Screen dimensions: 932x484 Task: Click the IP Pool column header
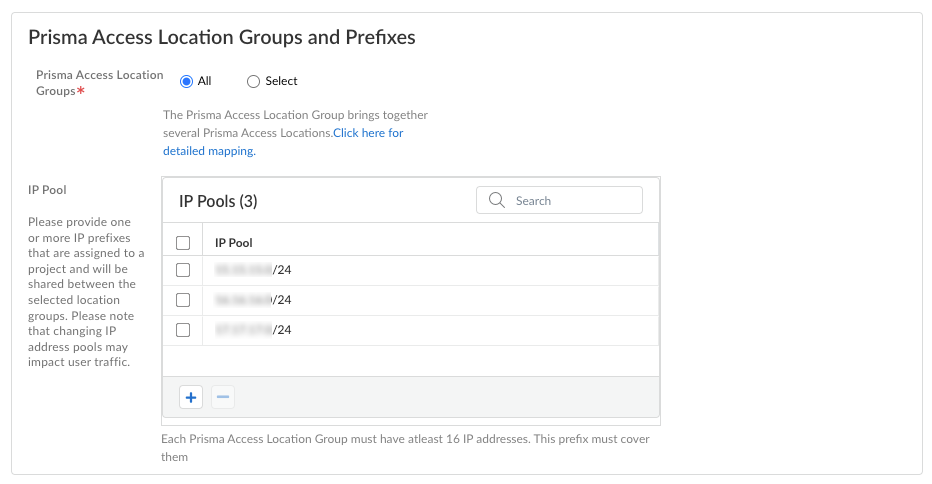tap(234, 242)
